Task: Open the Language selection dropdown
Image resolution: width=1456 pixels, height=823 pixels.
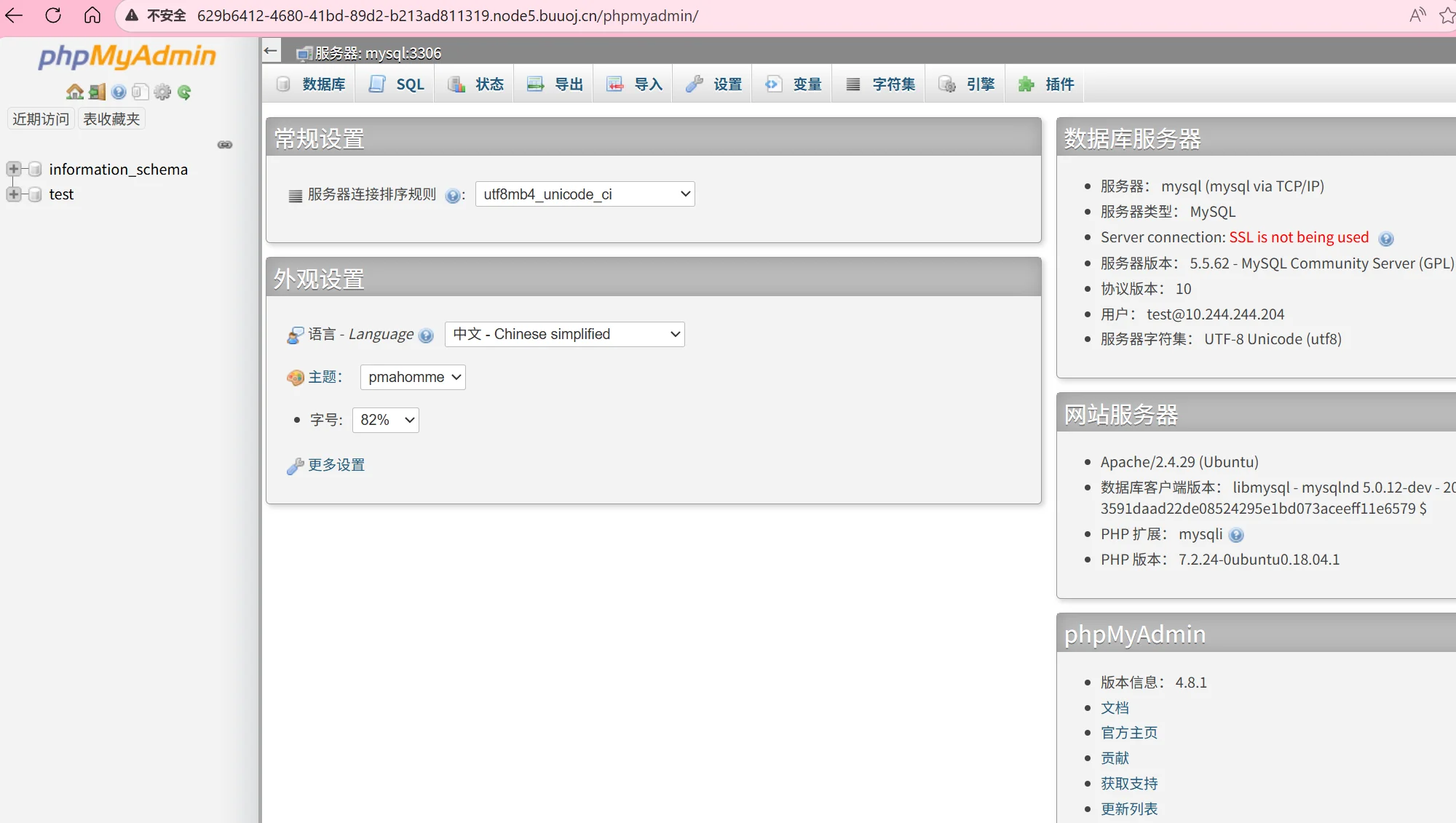Action: (x=564, y=335)
